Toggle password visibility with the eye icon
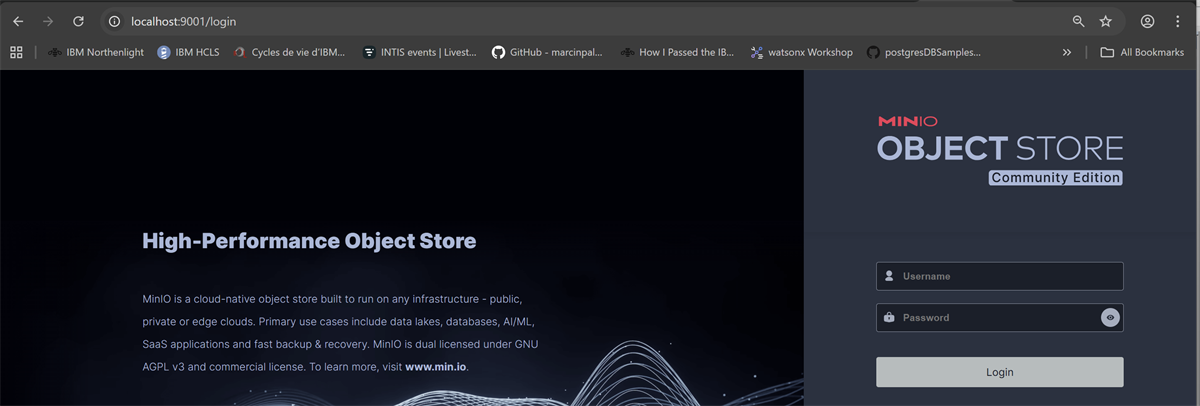Screen dimensions: 1200x406 (1110, 318)
